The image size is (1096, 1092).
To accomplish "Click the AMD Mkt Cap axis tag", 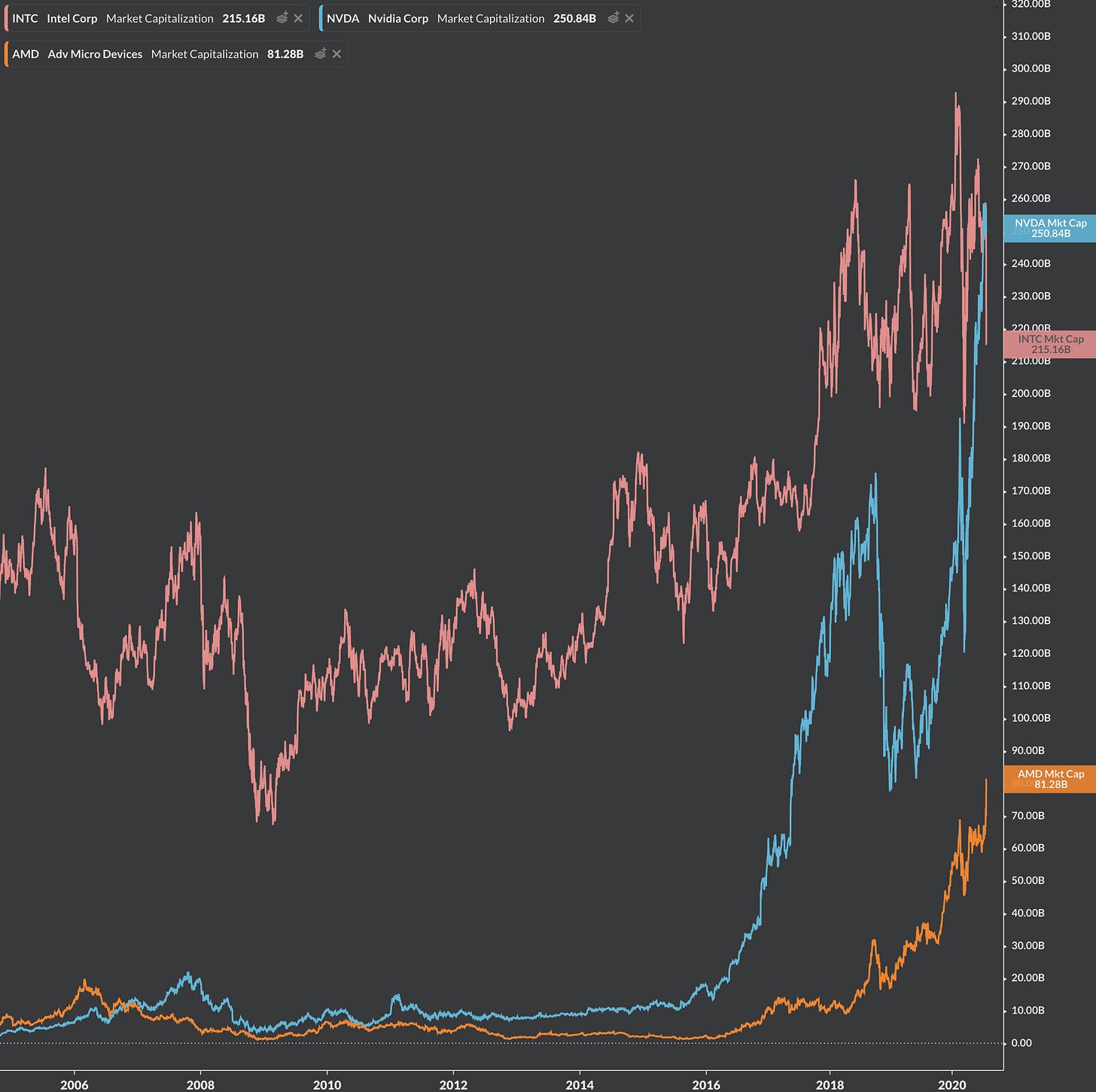I will tap(1050, 779).
